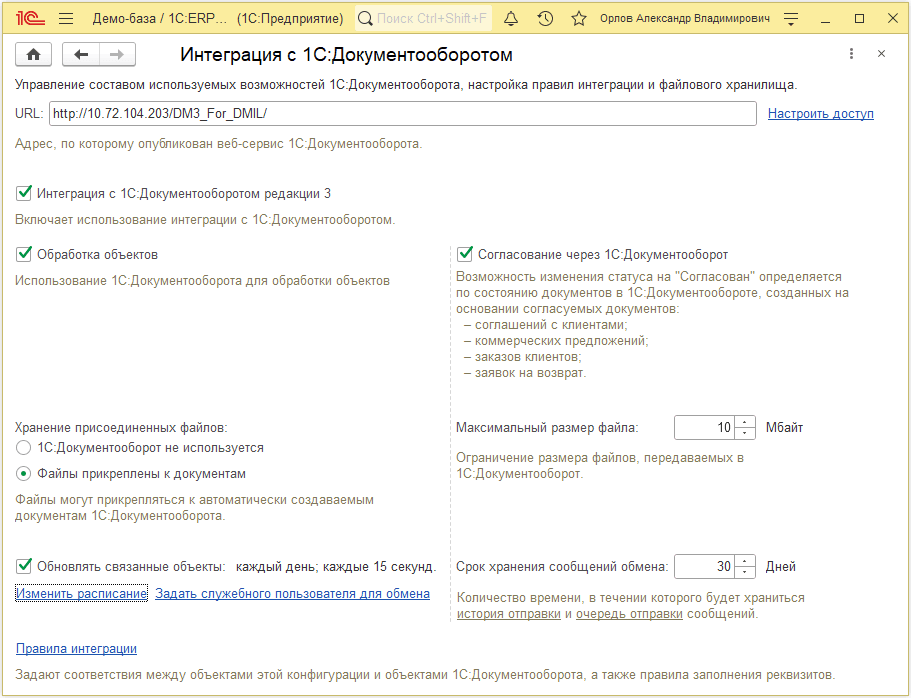This screenshot has height=698, width=911.
Task: Toggle Обновлять связанные объекты checkbox
Action: (x=24, y=566)
